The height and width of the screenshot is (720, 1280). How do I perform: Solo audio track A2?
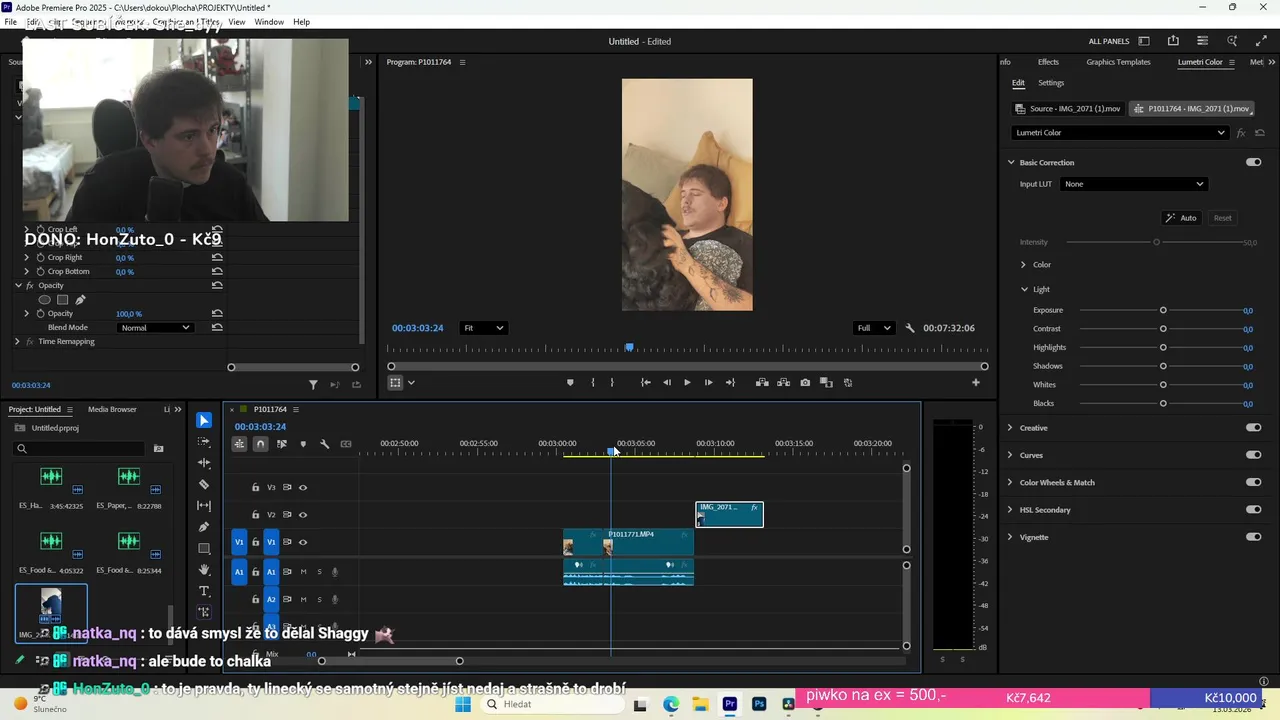pos(319,599)
